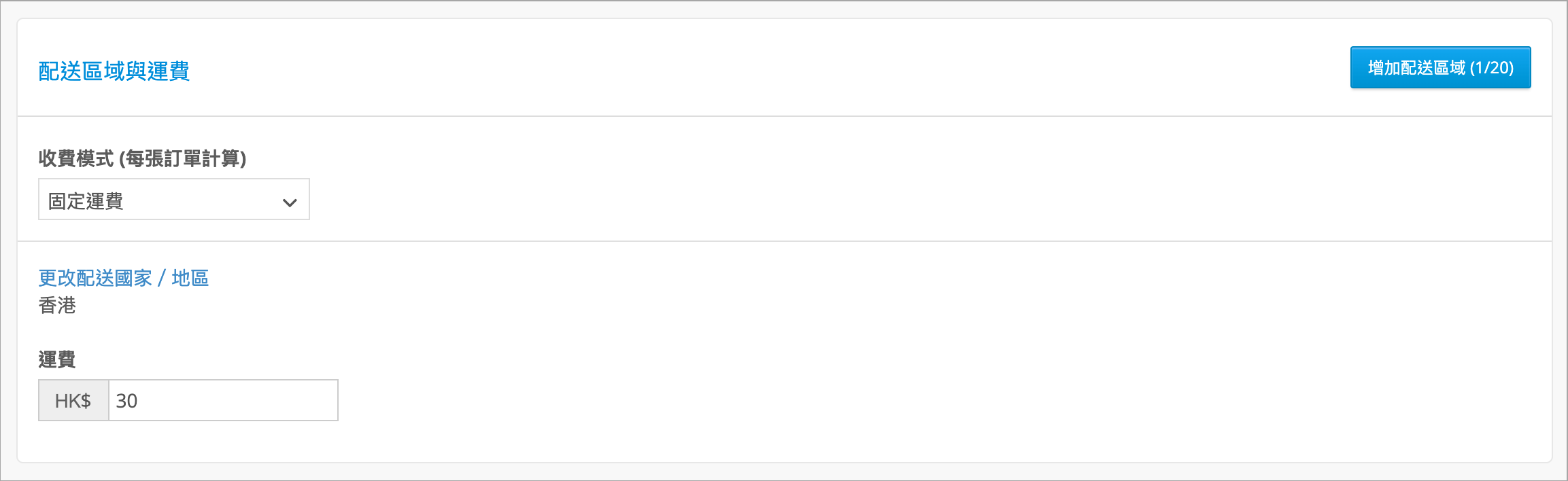The height and width of the screenshot is (481, 1568).
Task: Open the 固定運費 fee mode dropdown
Action: (174, 199)
